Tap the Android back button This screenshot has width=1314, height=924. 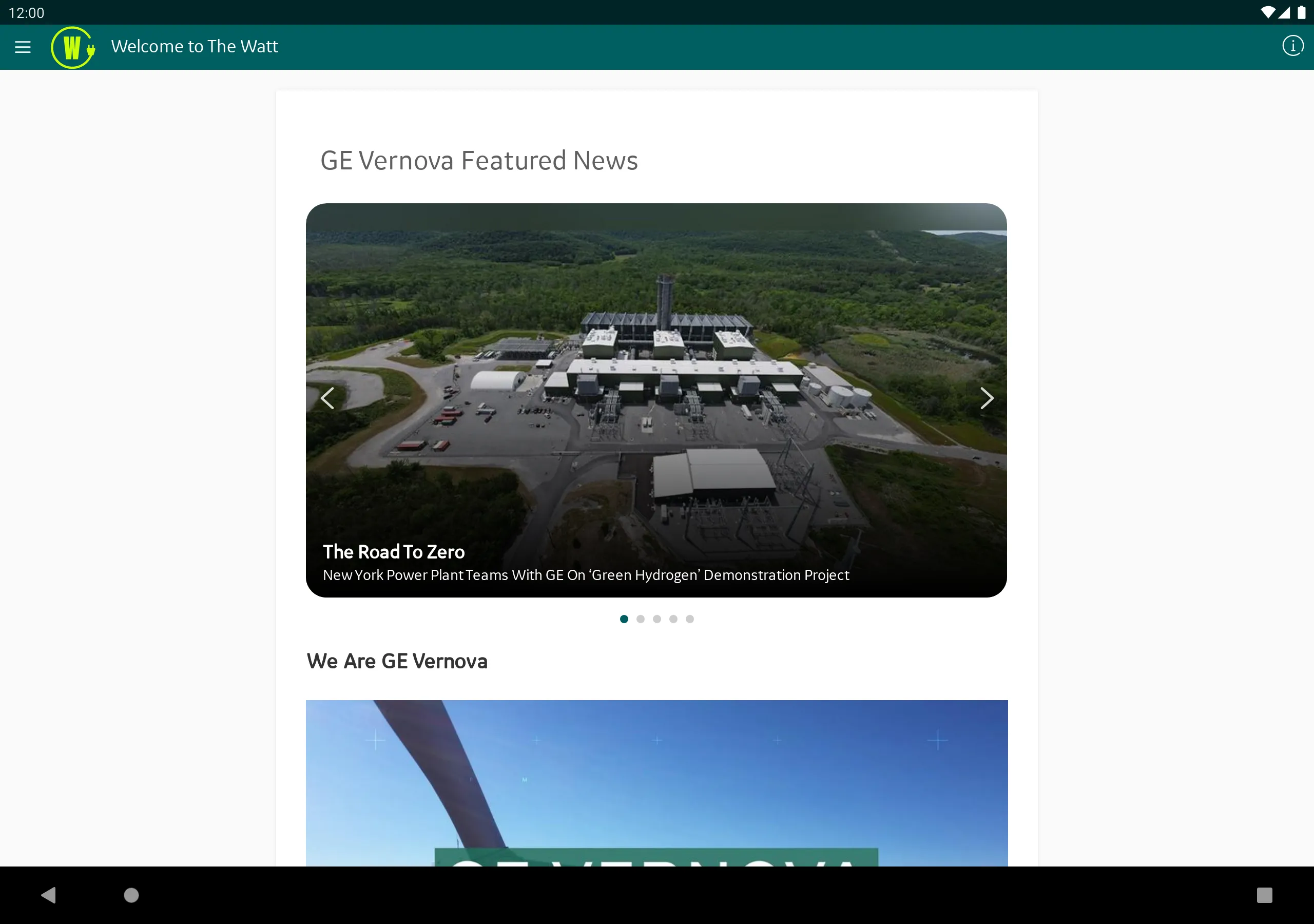[49, 895]
